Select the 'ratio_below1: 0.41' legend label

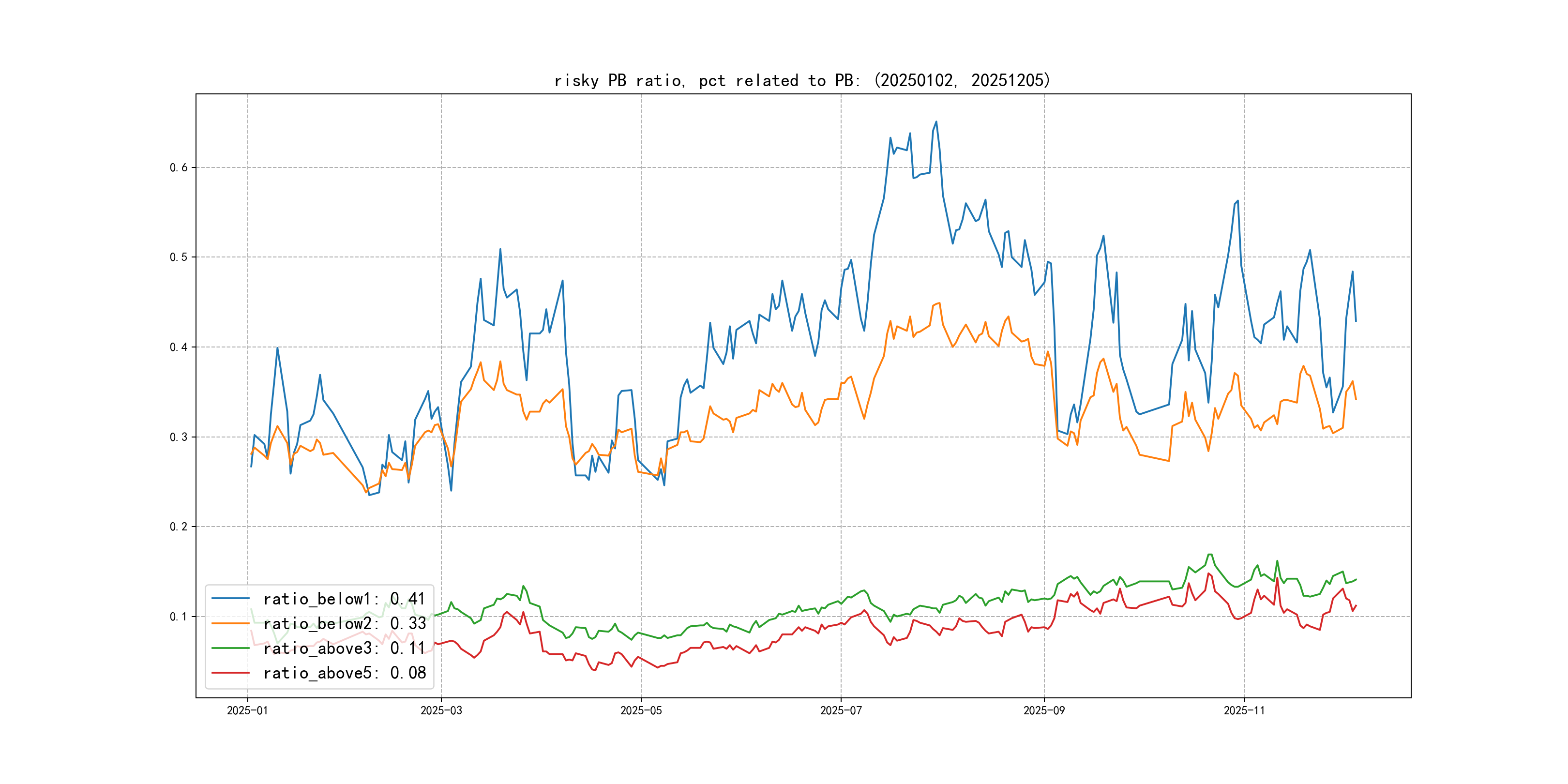click(x=344, y=599)
